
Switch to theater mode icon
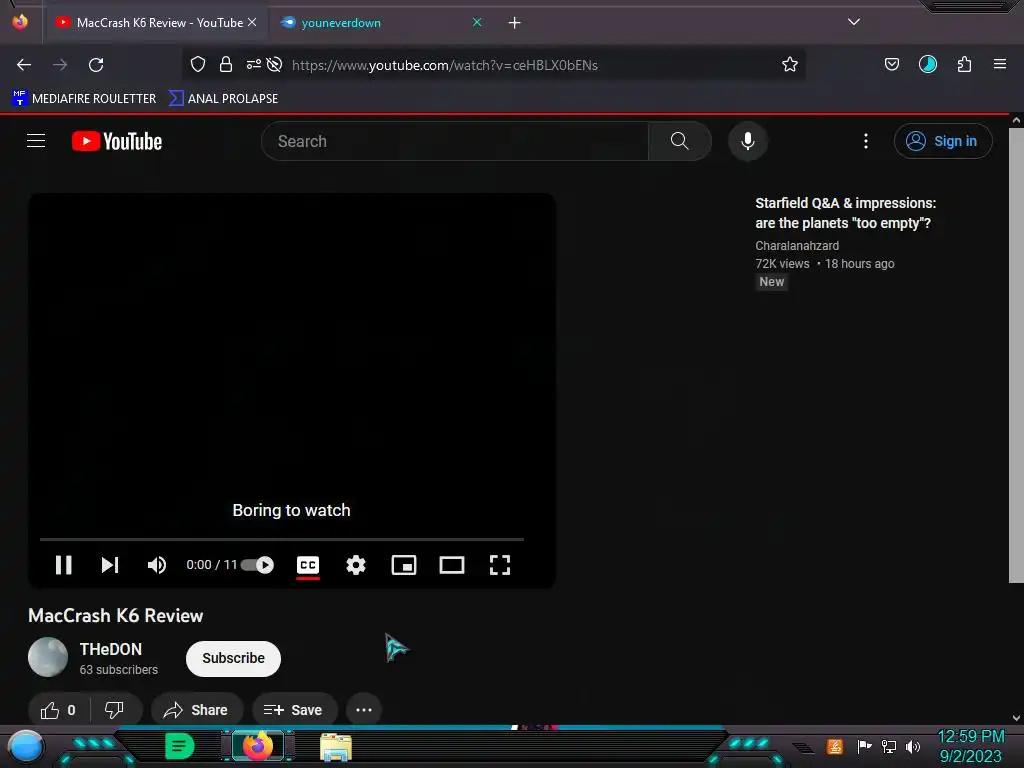(x=452, y=565)
